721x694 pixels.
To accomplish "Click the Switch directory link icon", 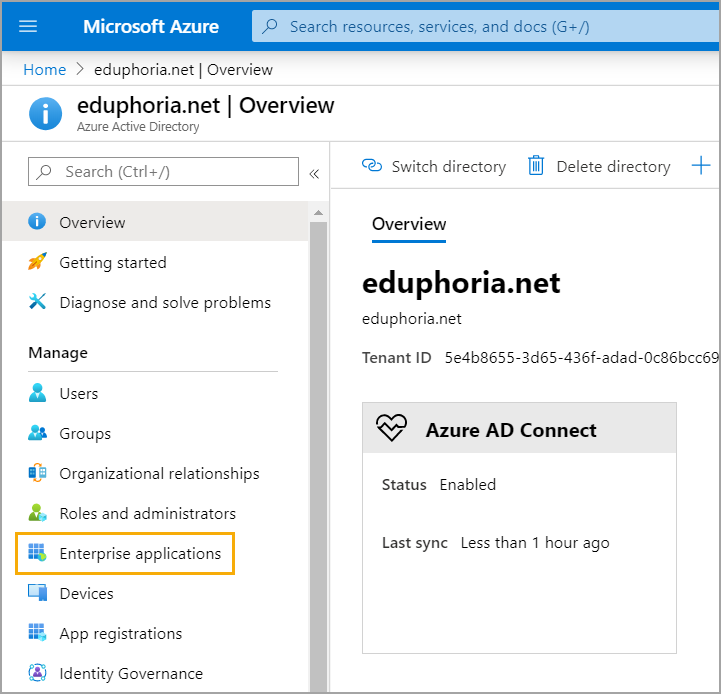I will click(x=372, y=165).
